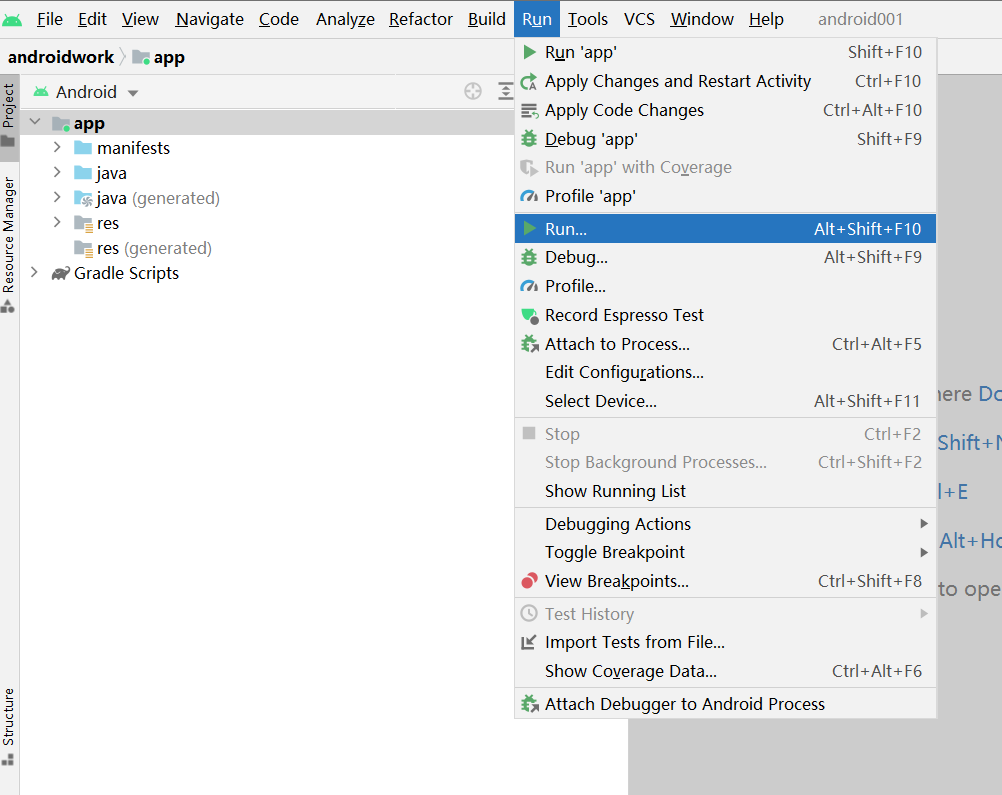This screenshot has width=1002, height=795.
Task: Open the Toggle Breakpoint submenu arrow
Action: tap(923, 552)
